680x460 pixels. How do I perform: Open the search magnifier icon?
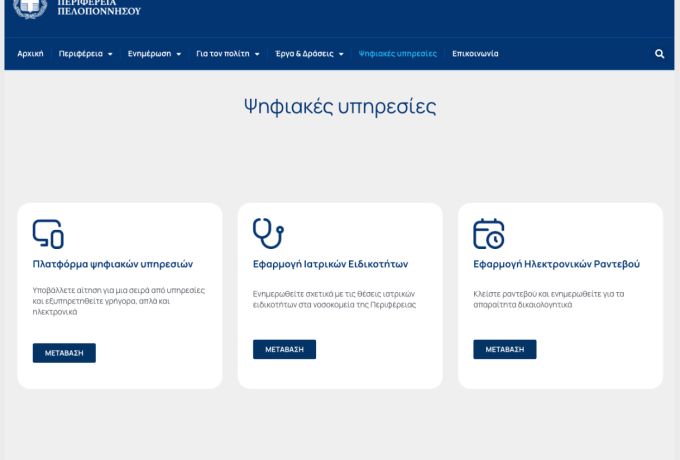coord(659,54)
